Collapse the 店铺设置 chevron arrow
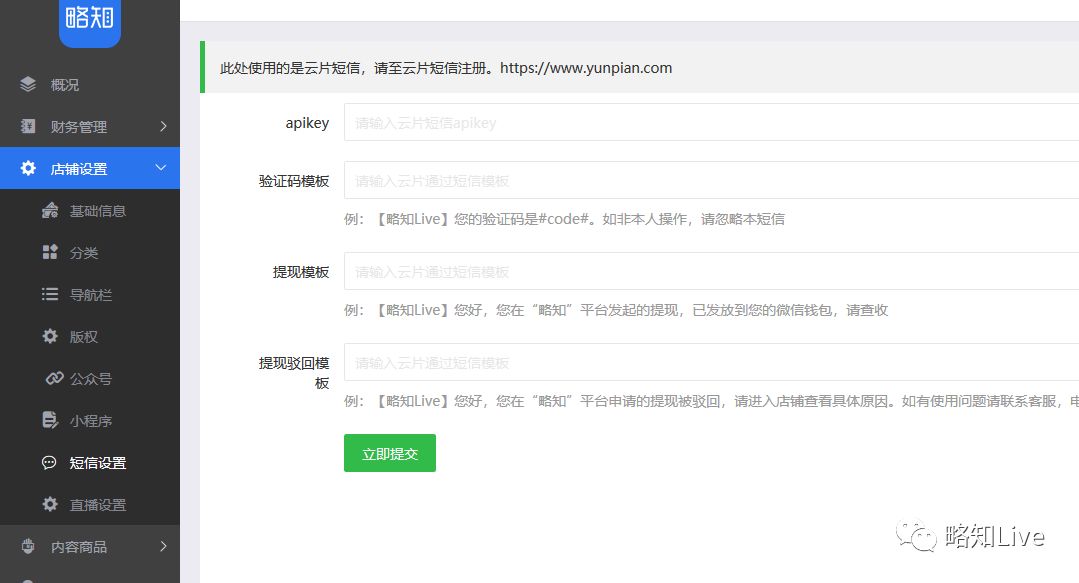Screen dimensions: 1079x583 click(x=161, y=167)
